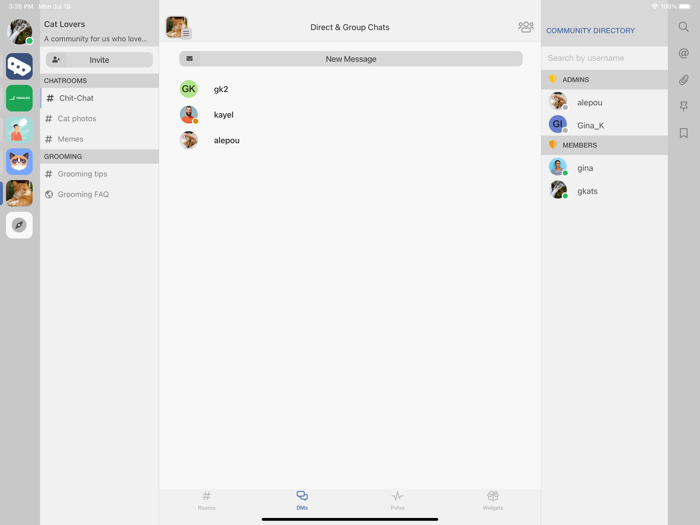Tap the Wi-Fi icon in status bar

[654, 6]
